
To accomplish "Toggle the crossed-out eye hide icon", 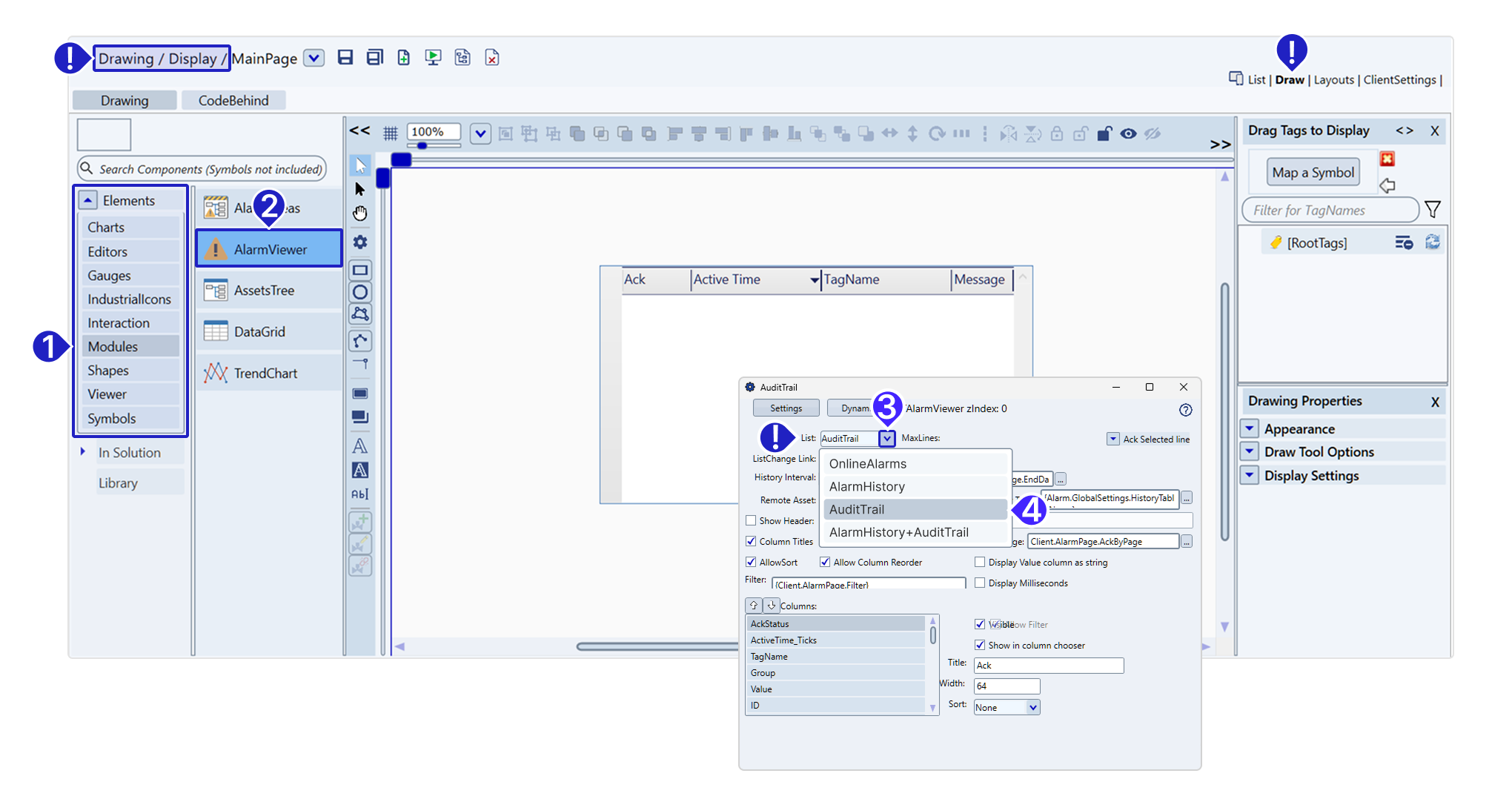I will pos(1152,133).
